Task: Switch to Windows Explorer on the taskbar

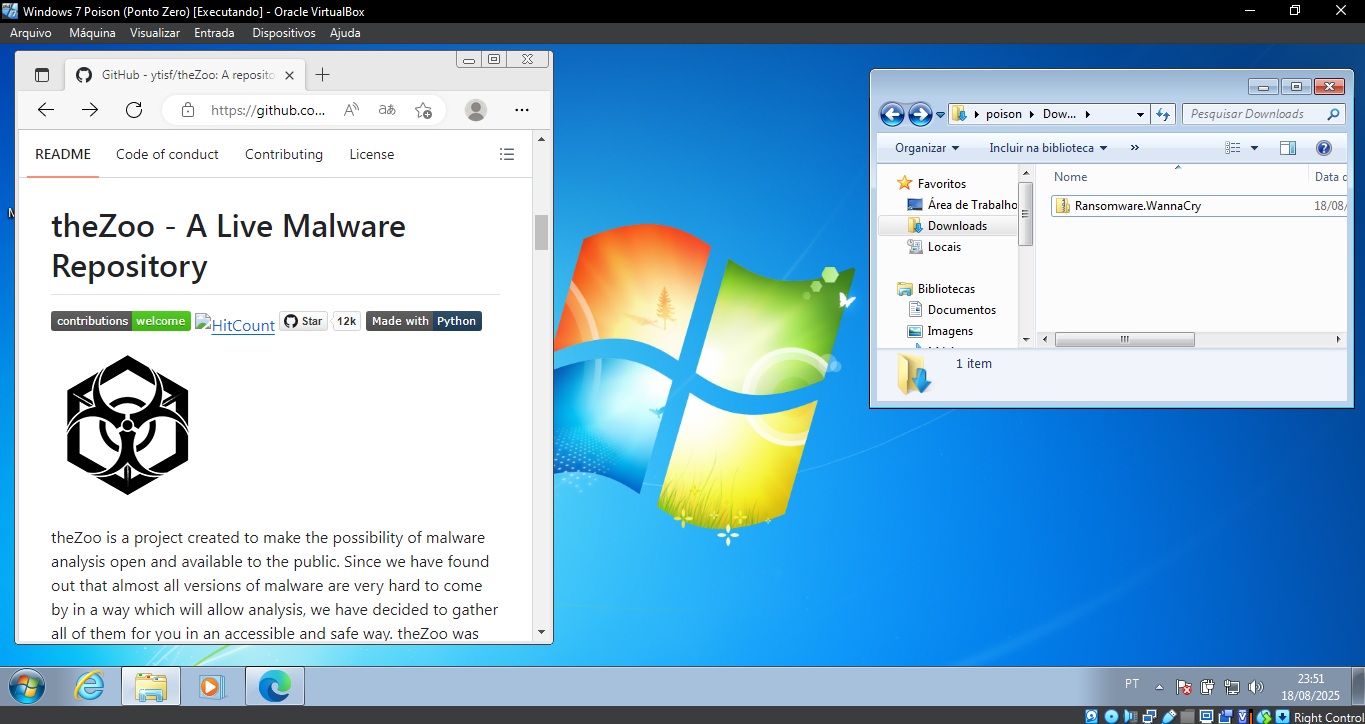Action: (151, 686)
